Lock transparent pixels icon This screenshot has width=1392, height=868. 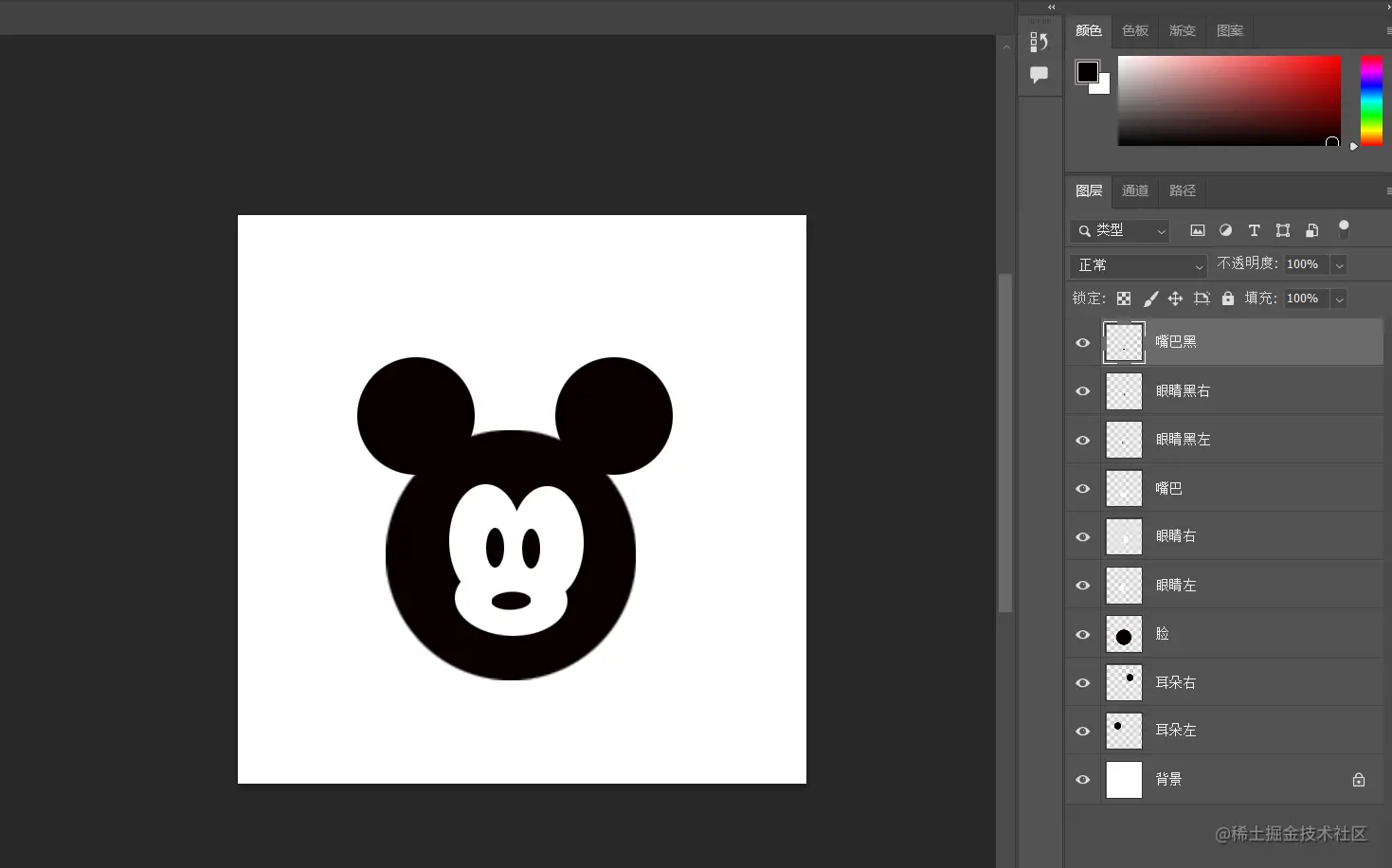pyautogui.click(x=1124, y=298)
